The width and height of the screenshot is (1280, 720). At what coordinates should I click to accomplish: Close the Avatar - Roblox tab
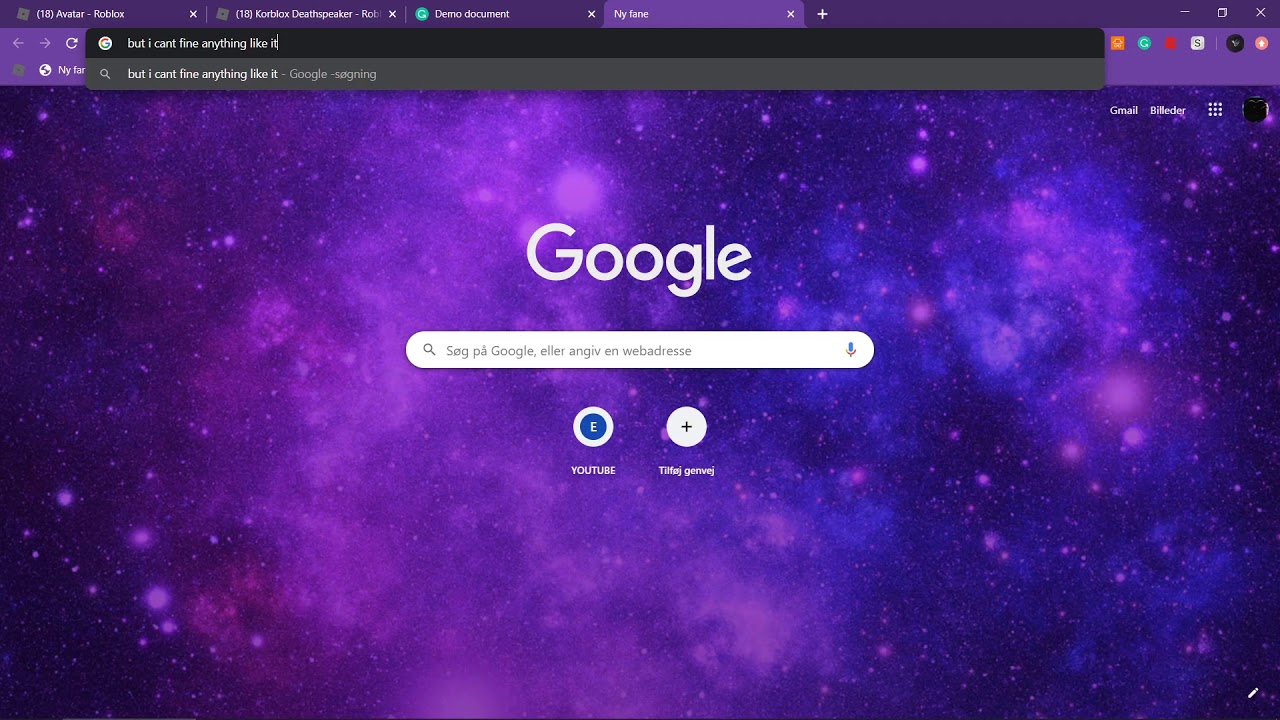[193, 14]
